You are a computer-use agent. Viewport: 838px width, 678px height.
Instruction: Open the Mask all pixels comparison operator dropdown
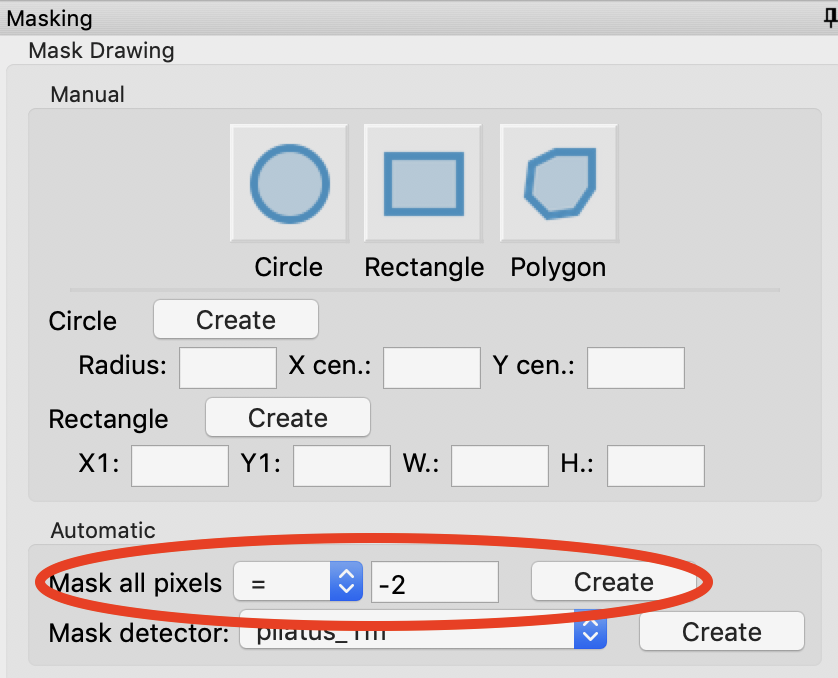coord(298,581)
